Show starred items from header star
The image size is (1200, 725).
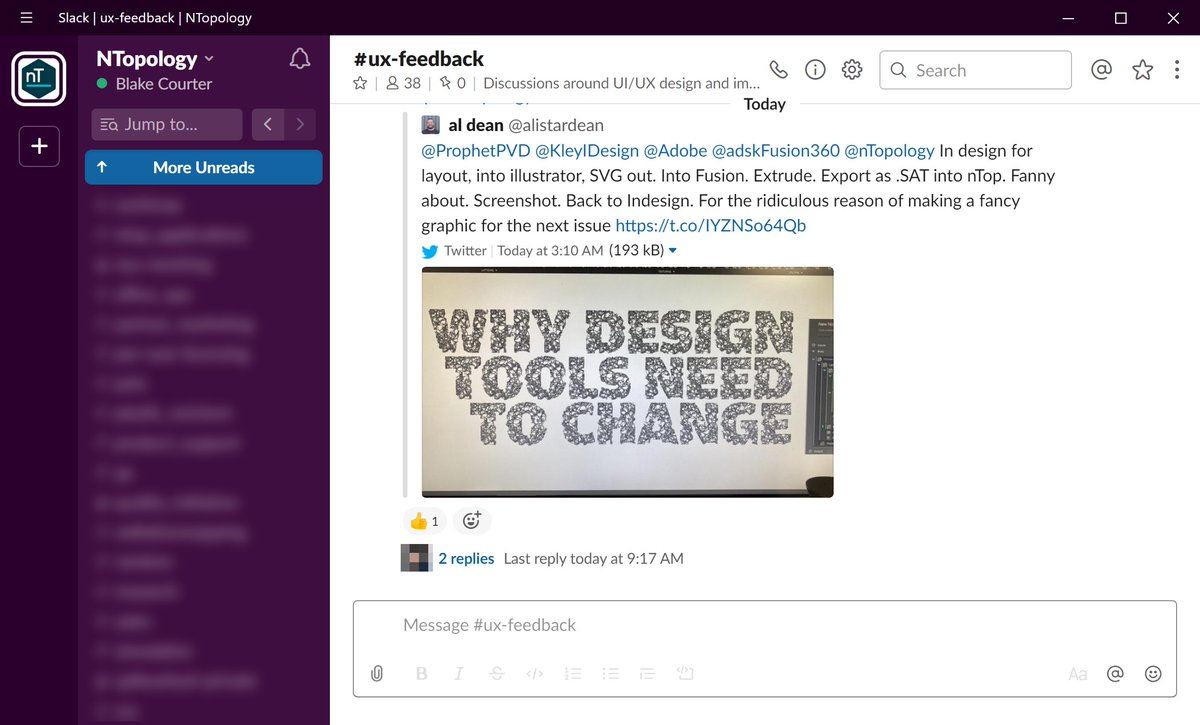tap(1143, 70)
